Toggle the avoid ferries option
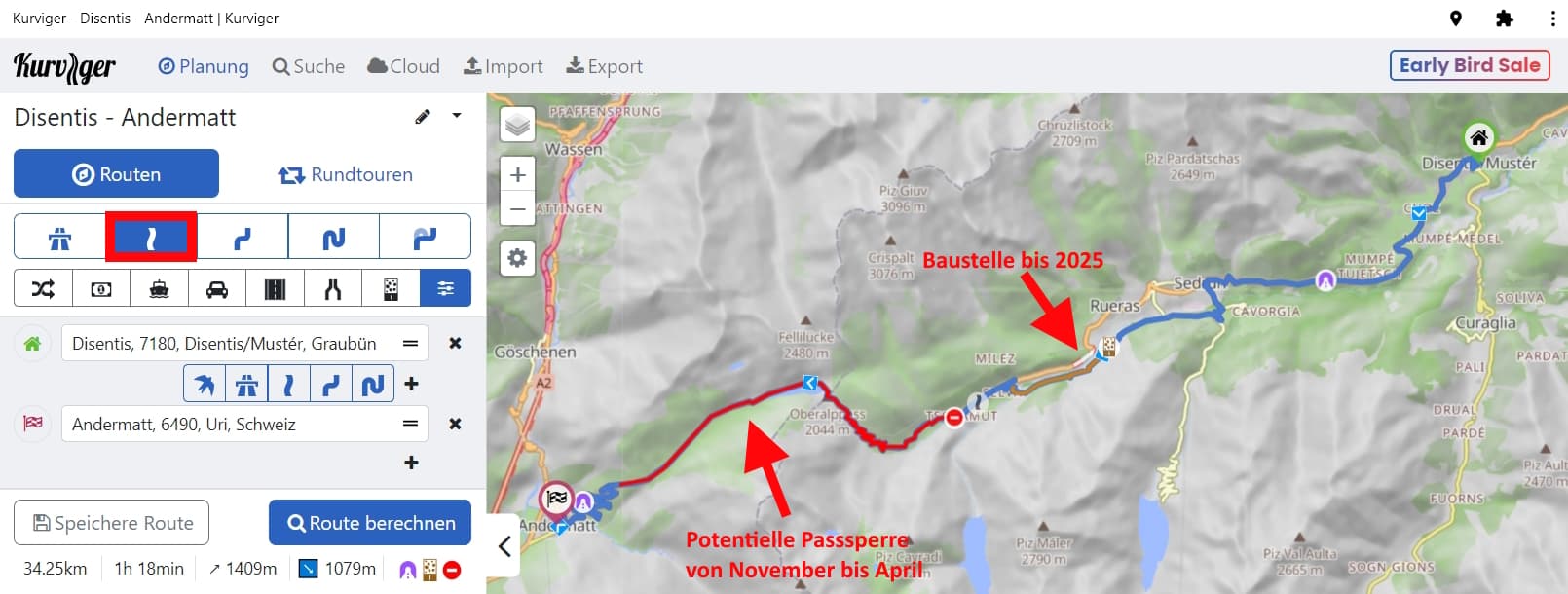Viewport: 1568px width, 594px height. coord(160,288)
